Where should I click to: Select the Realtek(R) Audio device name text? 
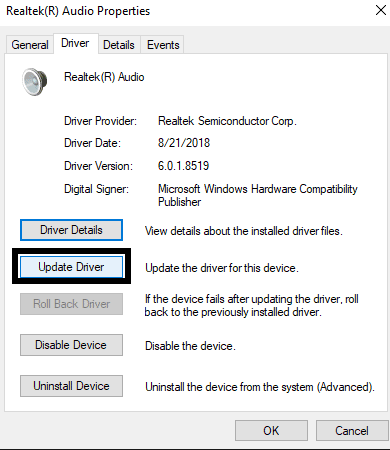pos(104,77)
